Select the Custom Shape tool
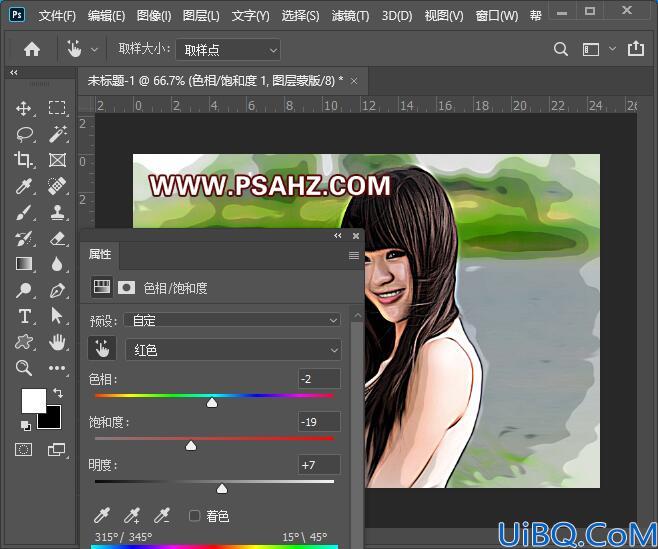658x549 pixels. coord(24,342)
